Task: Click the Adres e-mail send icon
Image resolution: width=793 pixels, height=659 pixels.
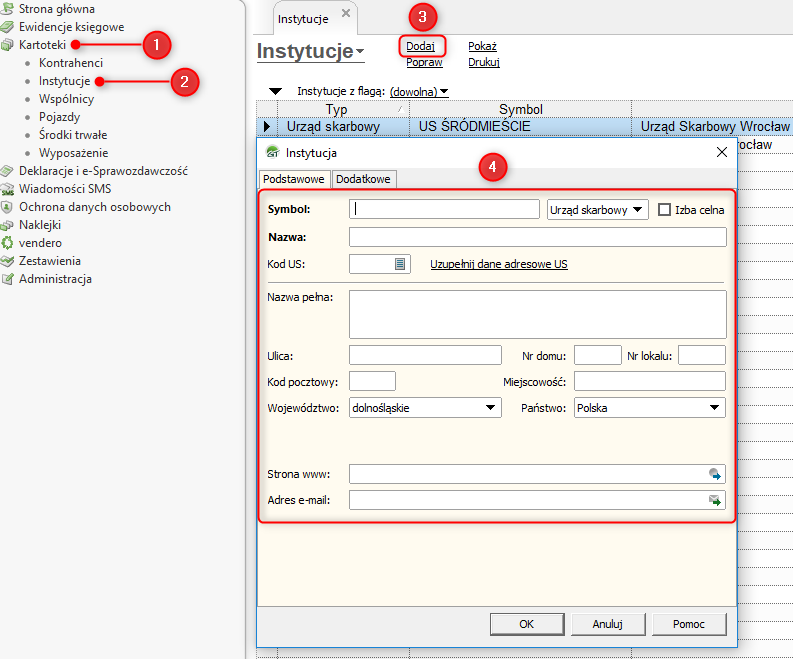Action: [715, 500]
